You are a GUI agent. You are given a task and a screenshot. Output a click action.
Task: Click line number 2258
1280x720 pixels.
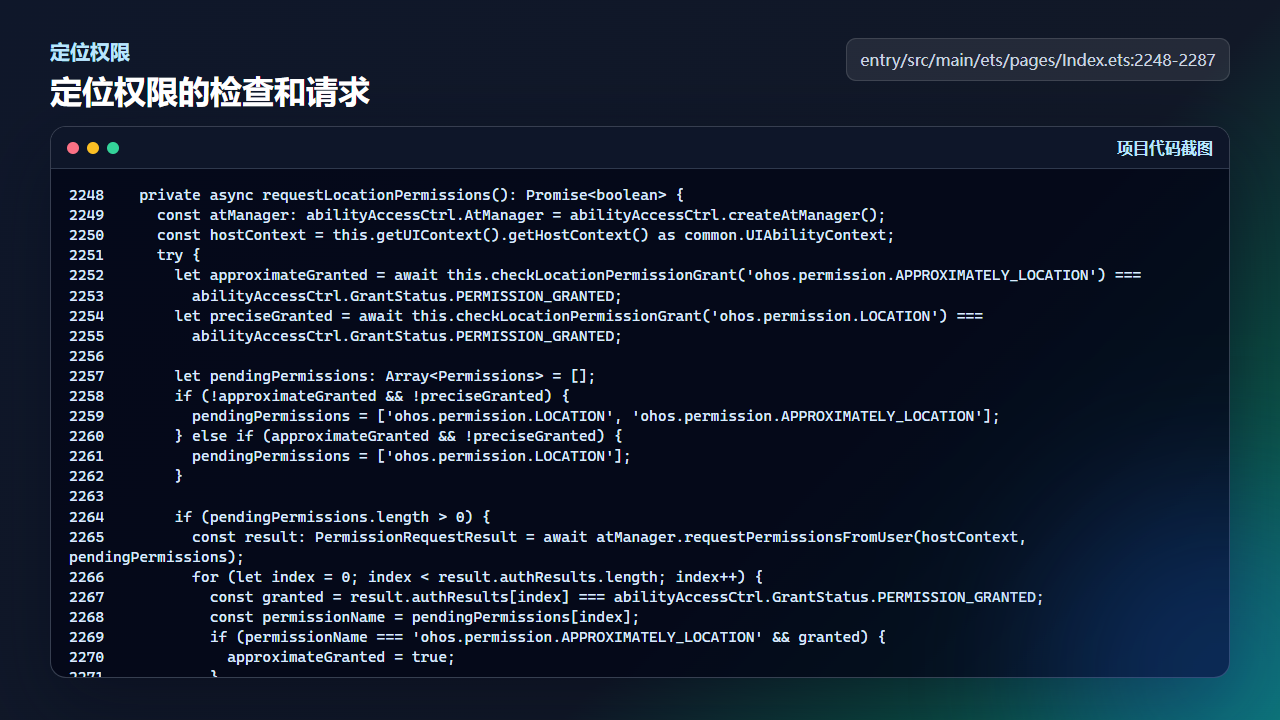coord(86,396)
